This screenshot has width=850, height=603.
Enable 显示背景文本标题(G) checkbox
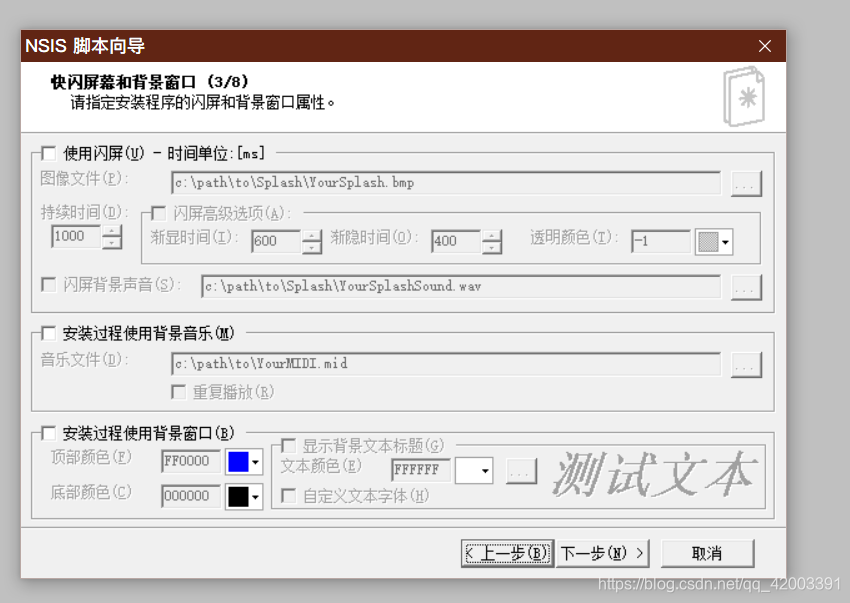click(288, 446)
